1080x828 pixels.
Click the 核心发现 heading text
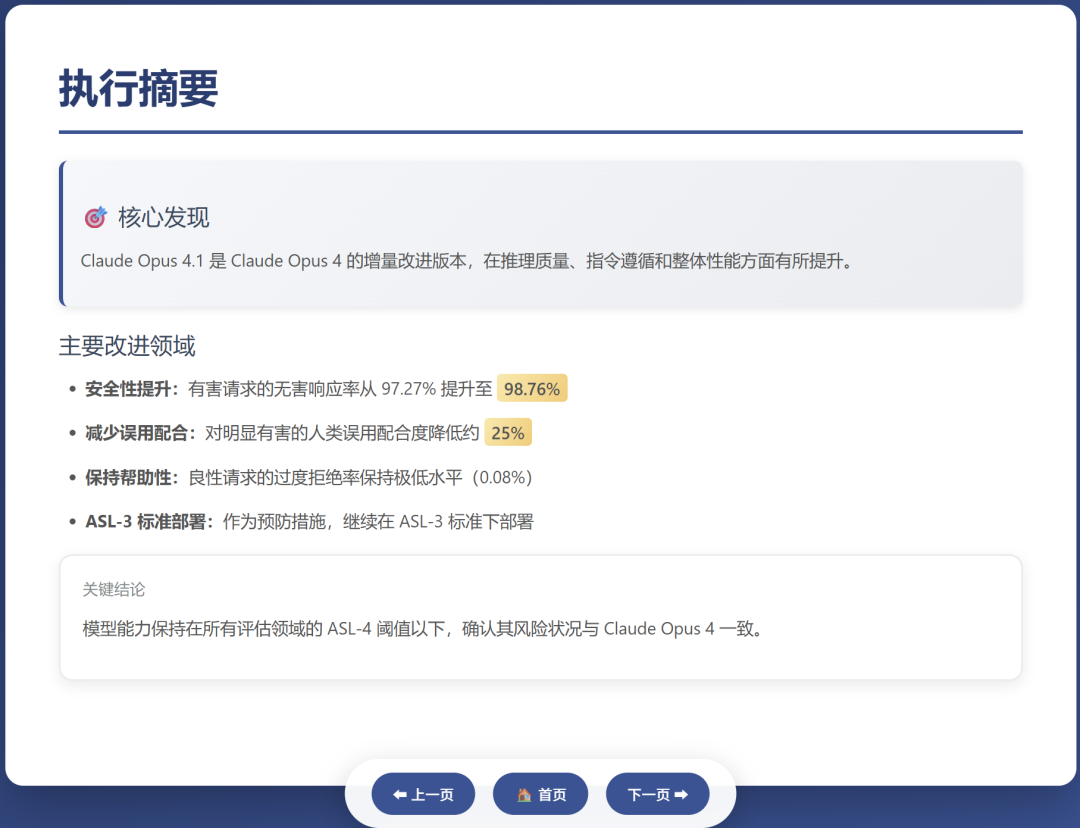click(163, 218)
